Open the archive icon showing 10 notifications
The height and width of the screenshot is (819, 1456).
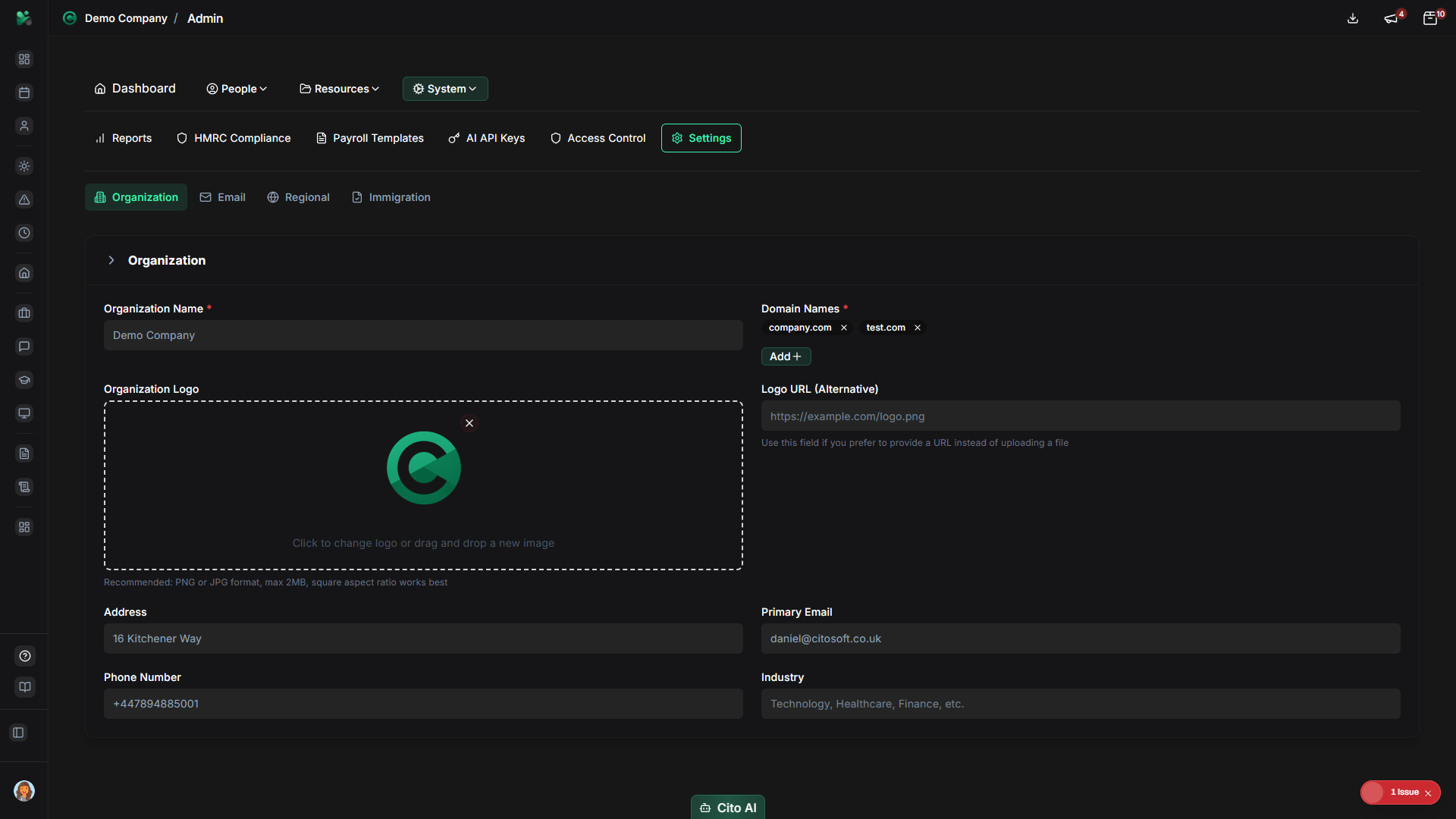[1431, 18]
